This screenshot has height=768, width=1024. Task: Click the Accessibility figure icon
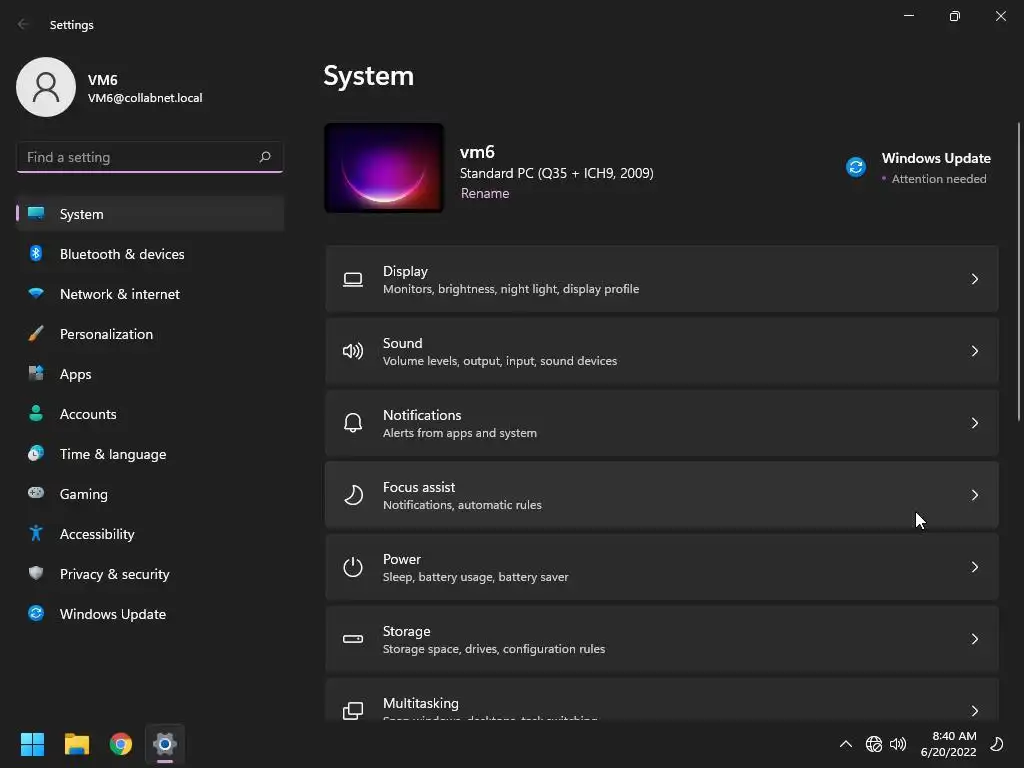click(x=36, y=534)
